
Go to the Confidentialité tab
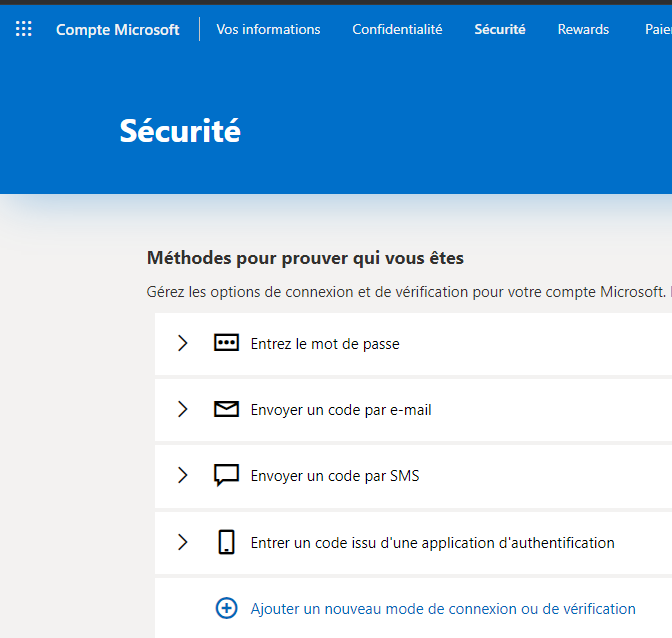[x=397, y=29]
